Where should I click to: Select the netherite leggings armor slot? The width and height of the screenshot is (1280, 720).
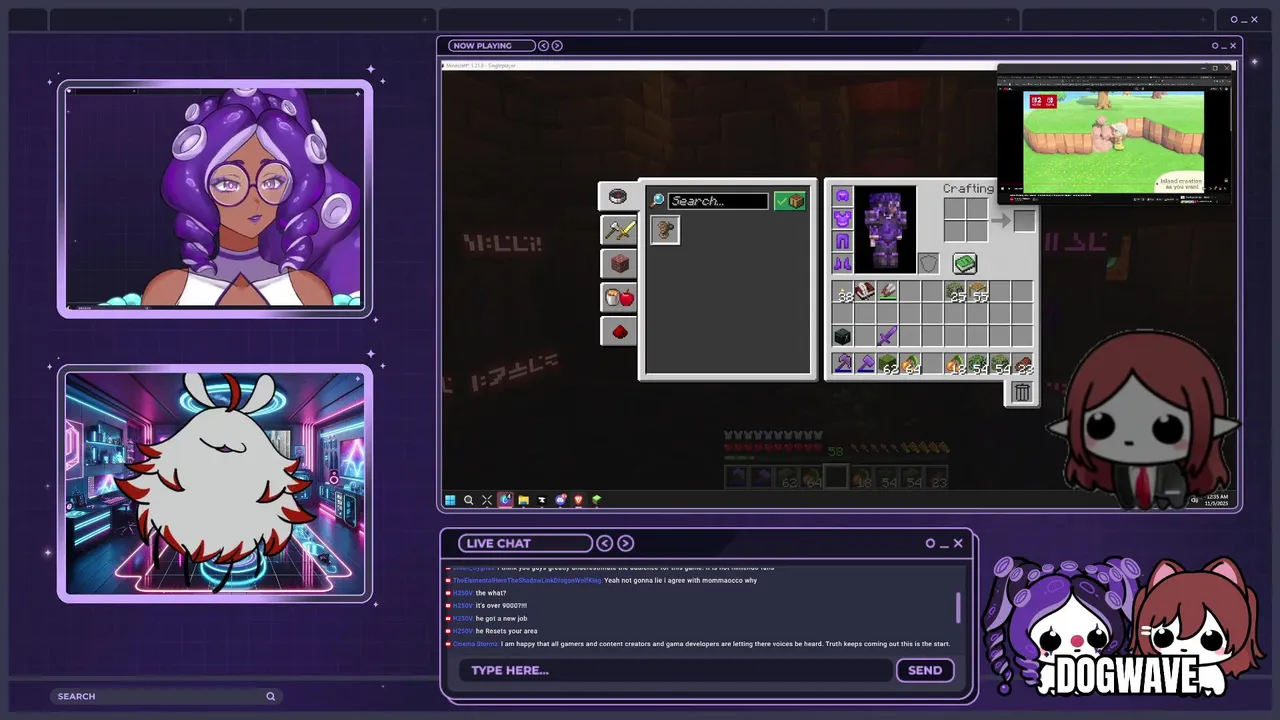pyautogui.click(x=842, y=241)
